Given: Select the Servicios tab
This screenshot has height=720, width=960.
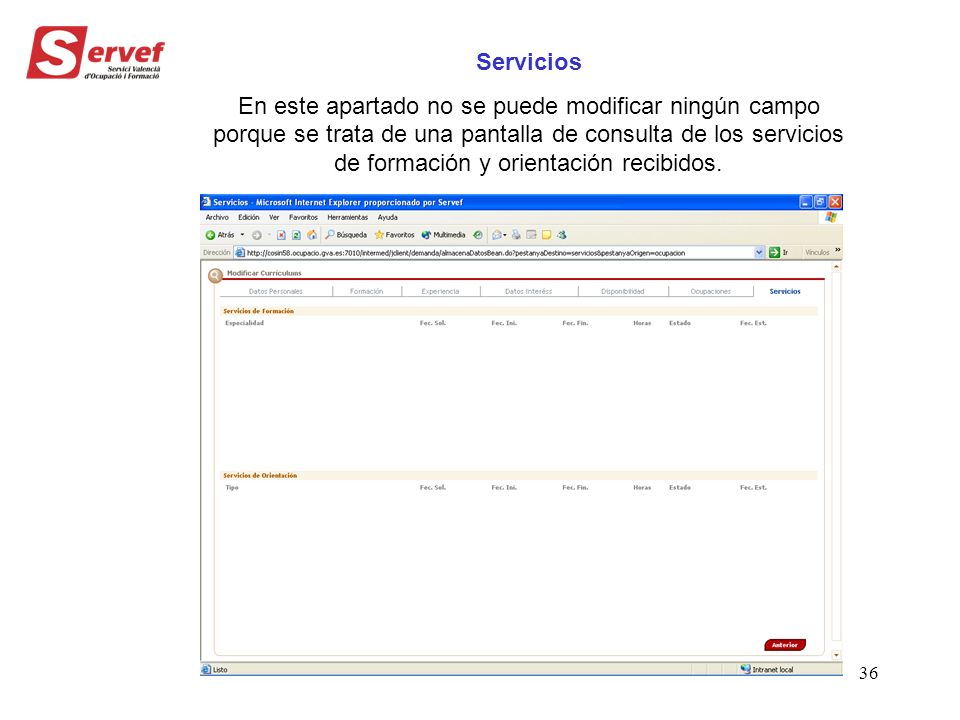Looking at the screenshot, I should pyautogui.click(x=785, y=291).
